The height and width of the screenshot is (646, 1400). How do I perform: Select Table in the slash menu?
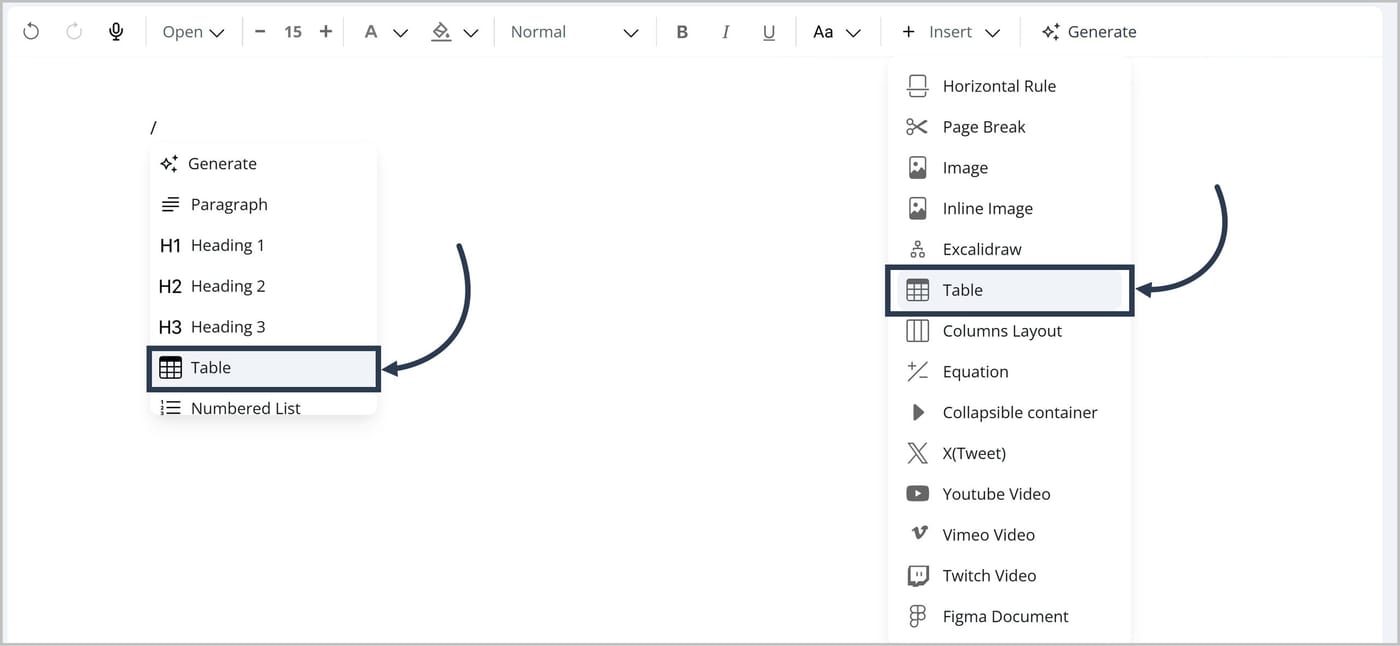pyautogui.click(x=263, y=368)
